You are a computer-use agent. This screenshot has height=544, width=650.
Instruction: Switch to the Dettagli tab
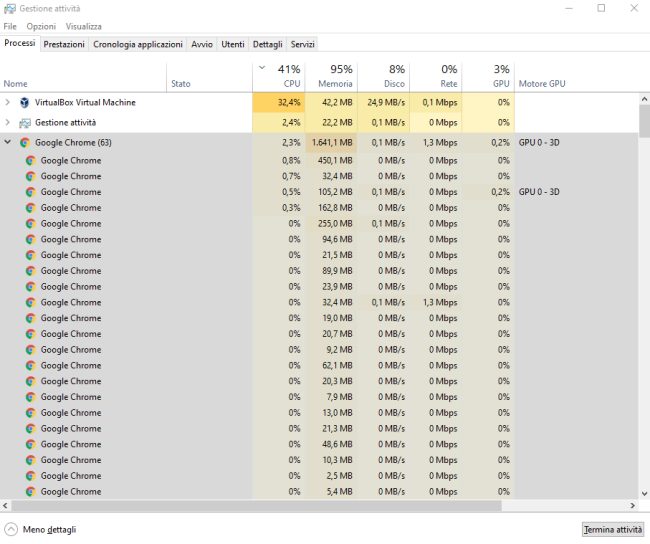point(267,44)
